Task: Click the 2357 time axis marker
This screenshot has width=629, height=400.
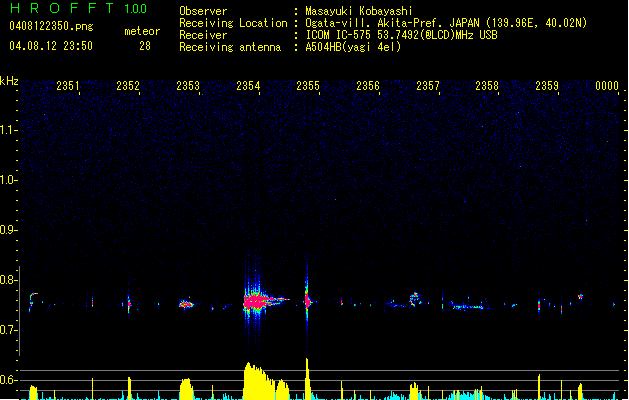Action: pyautogui.click(x=428, y=85)
